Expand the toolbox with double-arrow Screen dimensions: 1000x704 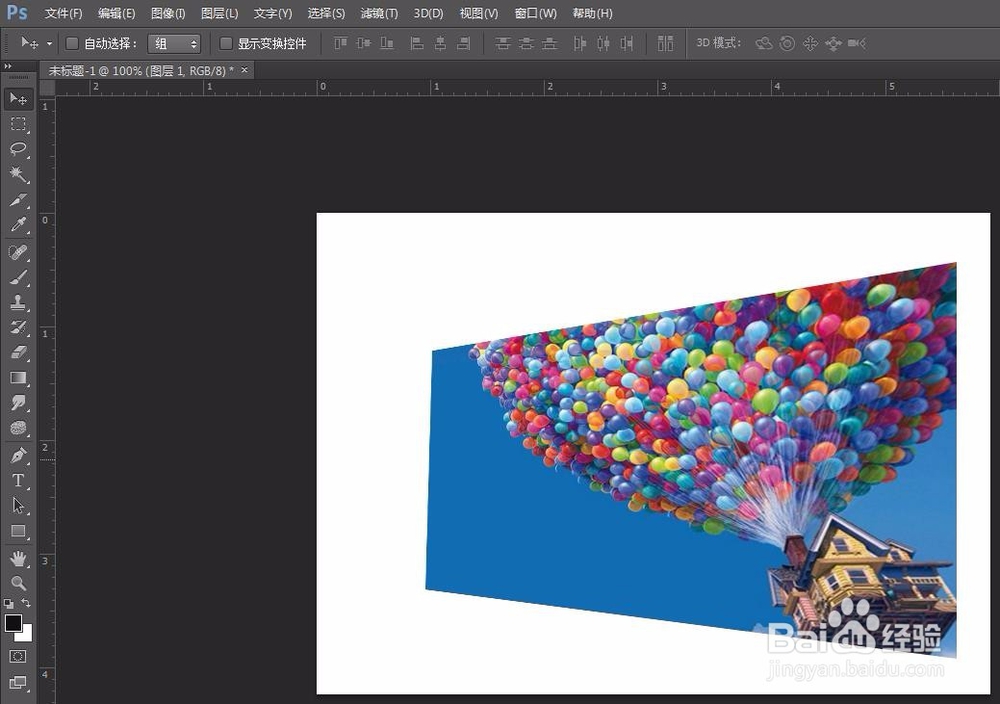[8, 66]
